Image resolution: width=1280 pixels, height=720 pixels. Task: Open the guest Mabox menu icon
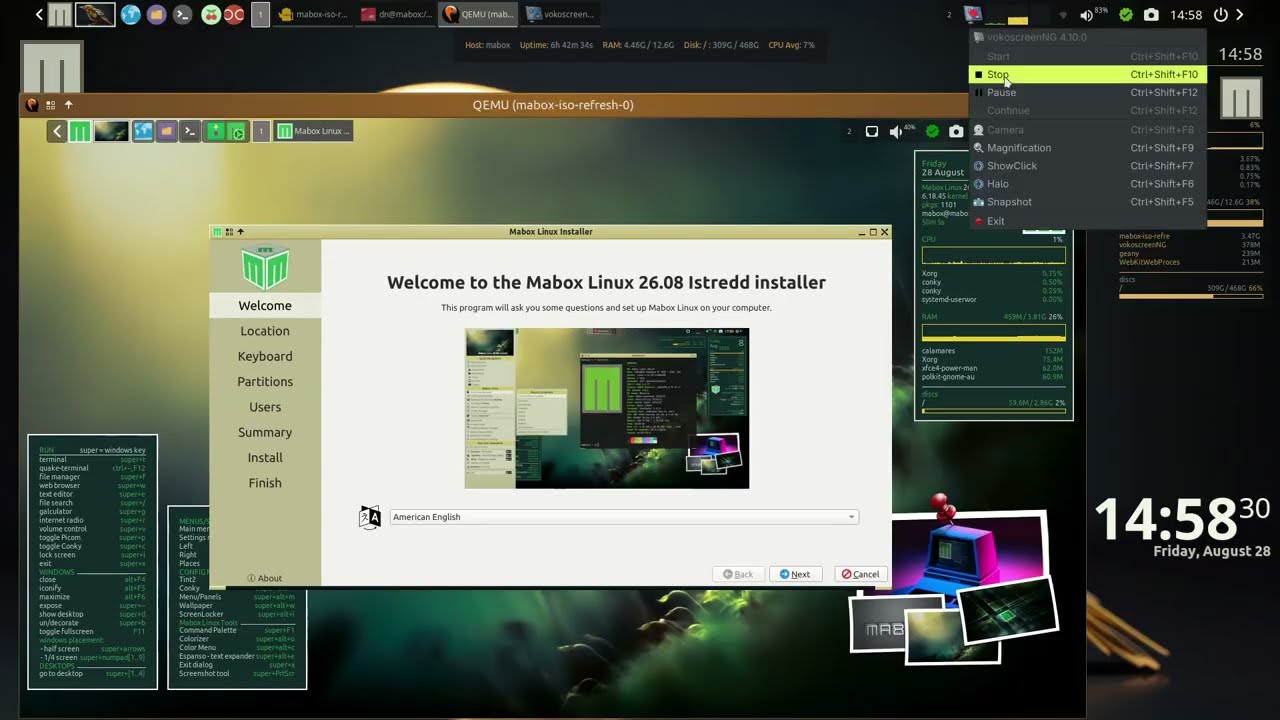pyautogui.click(x=80, y=131)
